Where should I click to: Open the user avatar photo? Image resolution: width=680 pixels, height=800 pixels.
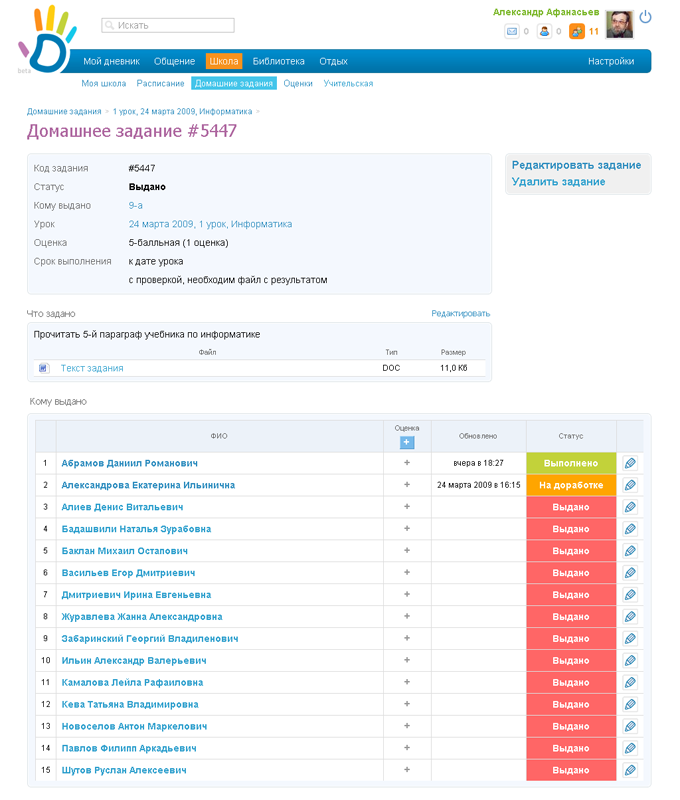pyautogui.click(x=620, y=25)
